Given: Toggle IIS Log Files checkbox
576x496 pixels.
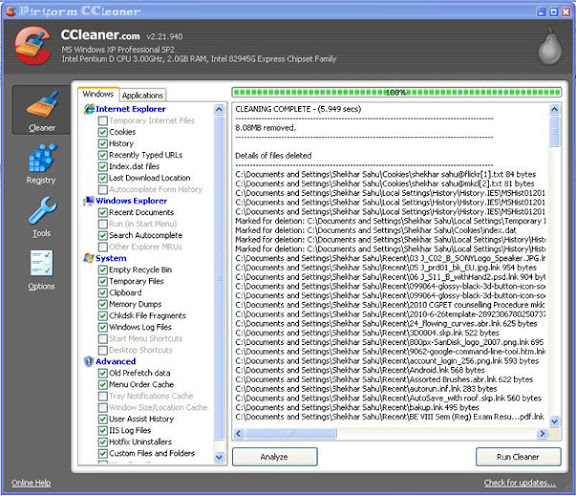Looking at the screenshot, I should [x=103, y=430].
